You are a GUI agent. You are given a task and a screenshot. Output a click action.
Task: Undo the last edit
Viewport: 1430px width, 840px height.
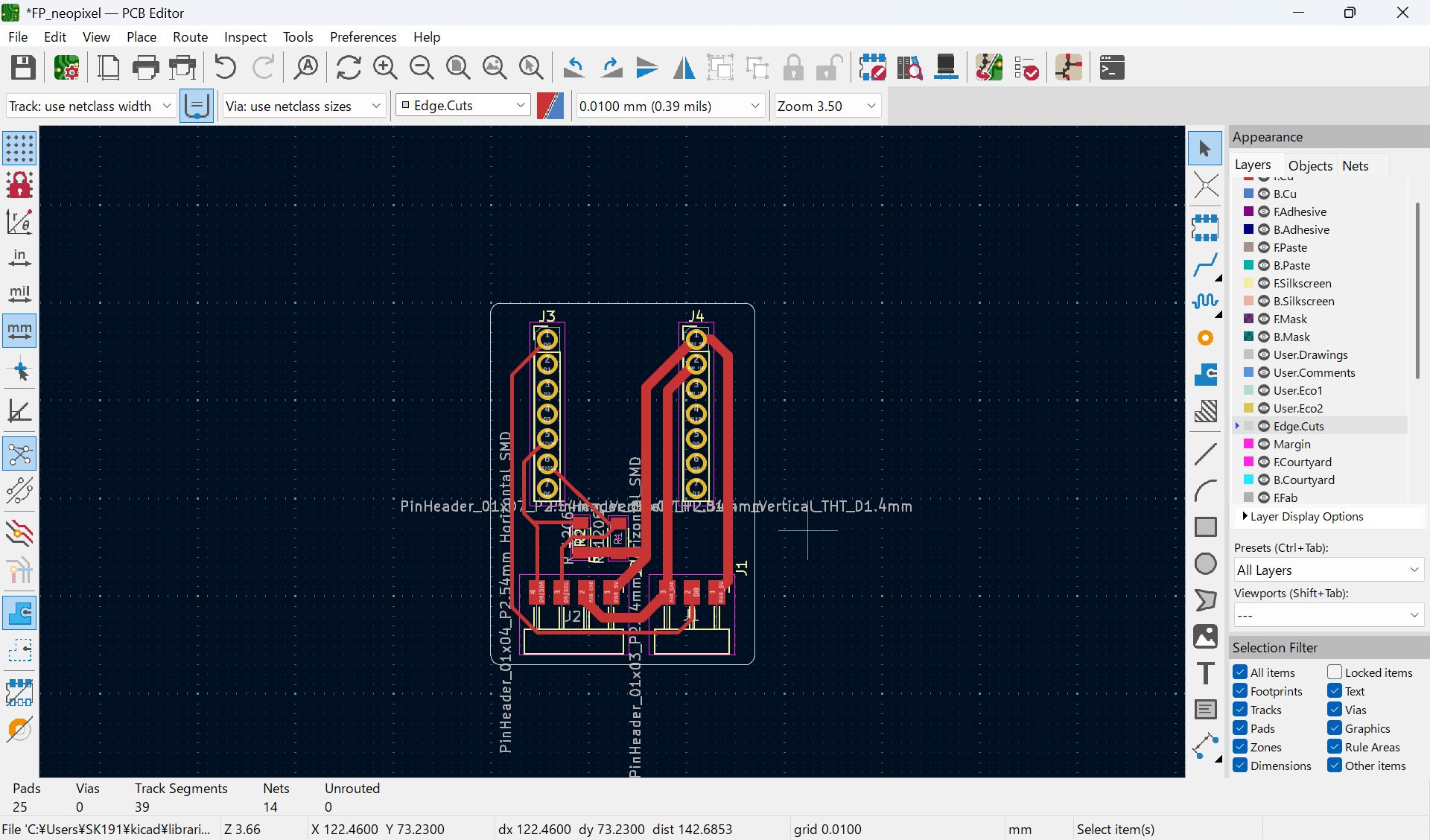click(x=225, y=68)
